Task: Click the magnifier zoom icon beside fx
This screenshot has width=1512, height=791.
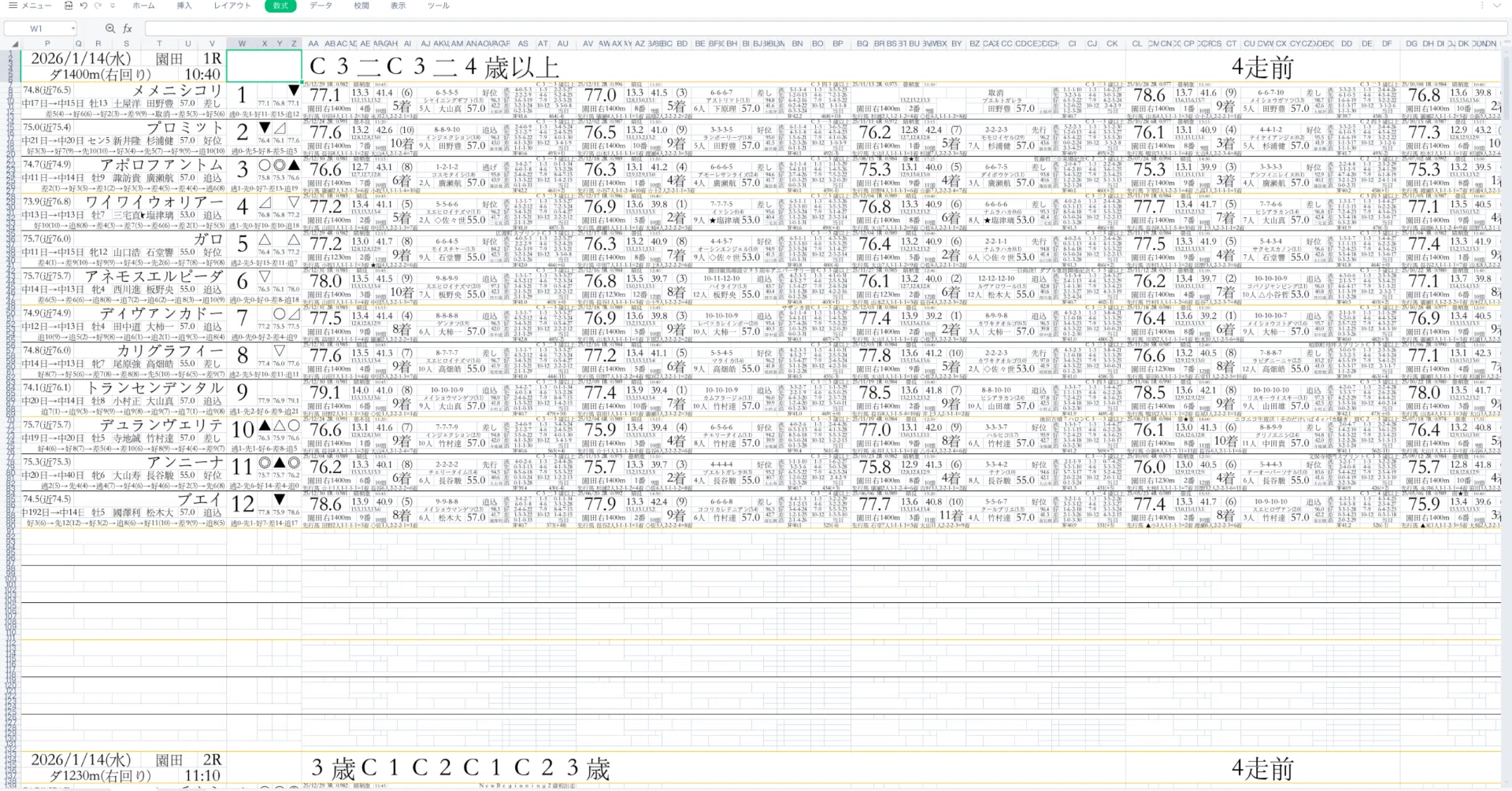Action: 110,28
